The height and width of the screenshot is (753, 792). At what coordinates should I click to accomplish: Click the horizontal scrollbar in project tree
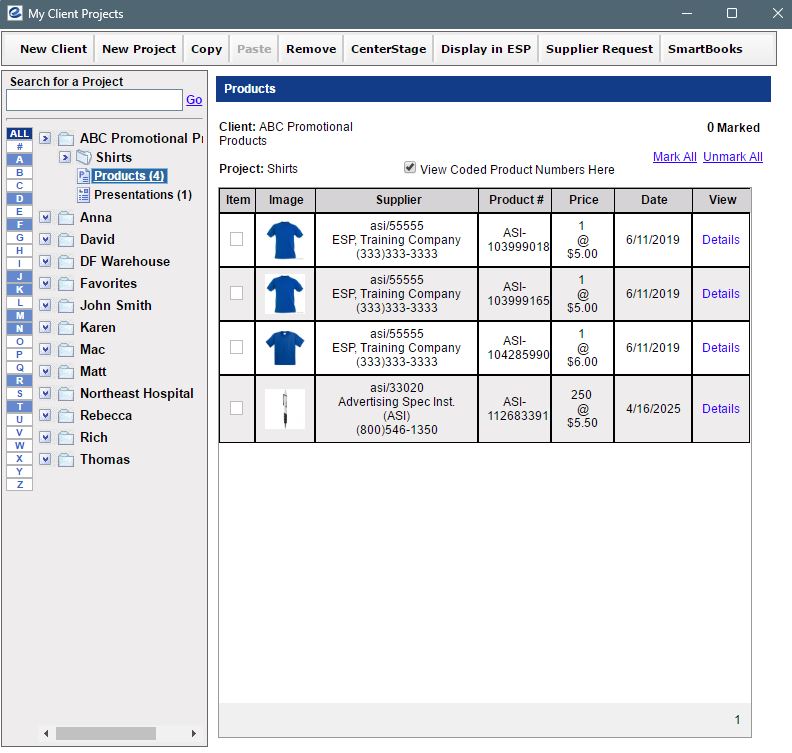(x=105, y=734)
